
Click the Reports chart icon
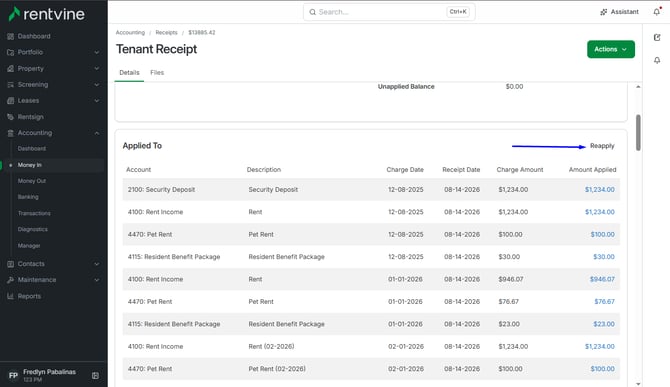click(x=11, y=296)
